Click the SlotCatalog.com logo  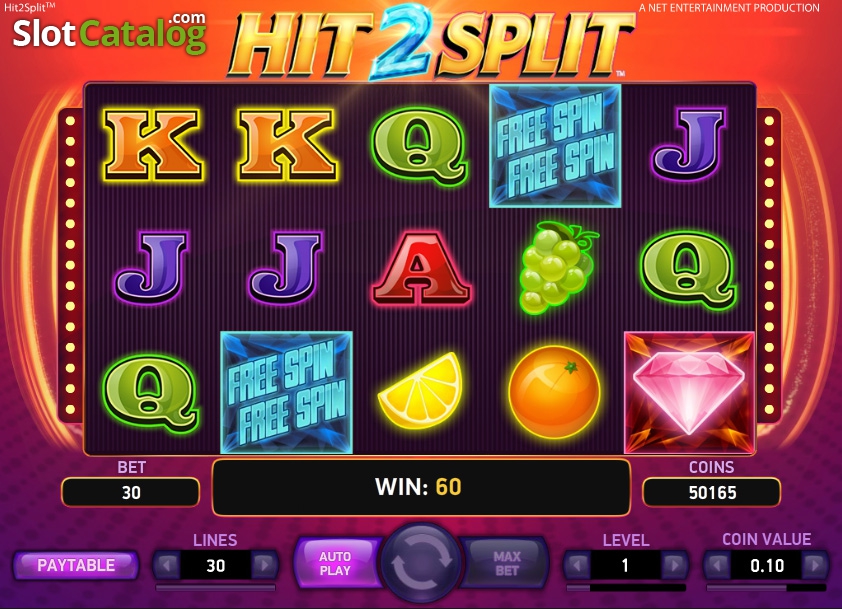110,33
